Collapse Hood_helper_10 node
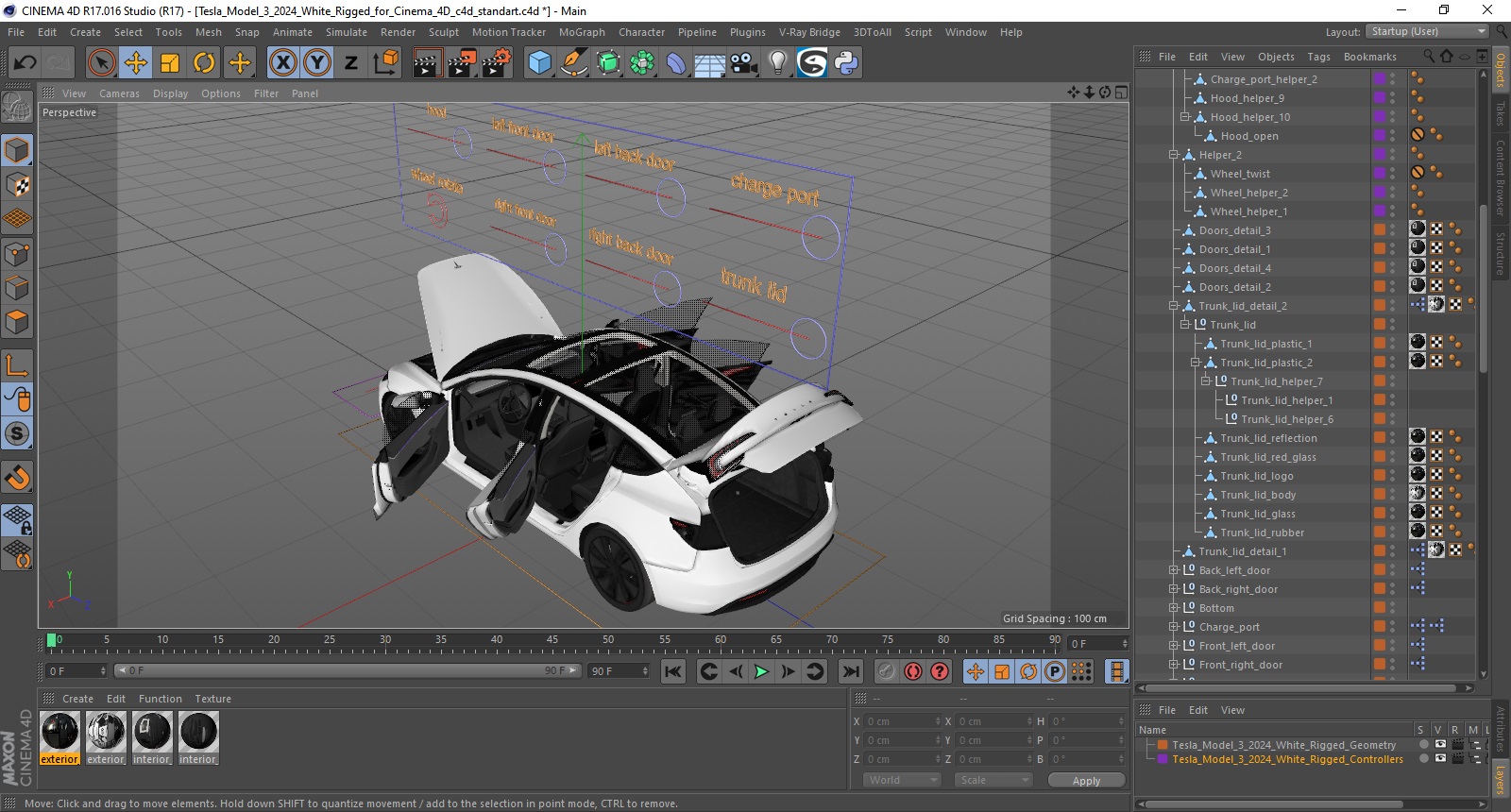The height and width of the screenshot is (812, 1511). point(1185,117)
